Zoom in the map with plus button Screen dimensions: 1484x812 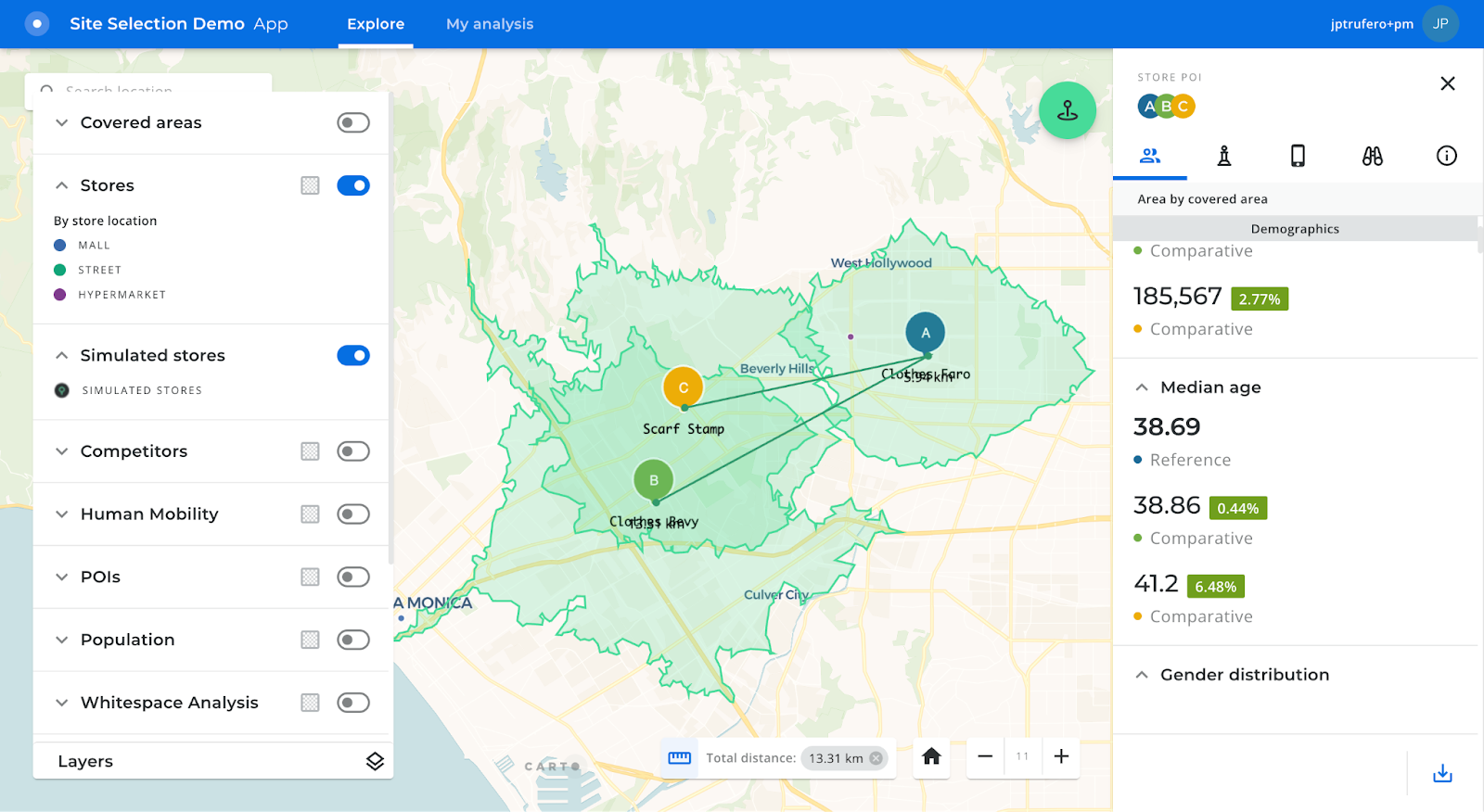1061,756
